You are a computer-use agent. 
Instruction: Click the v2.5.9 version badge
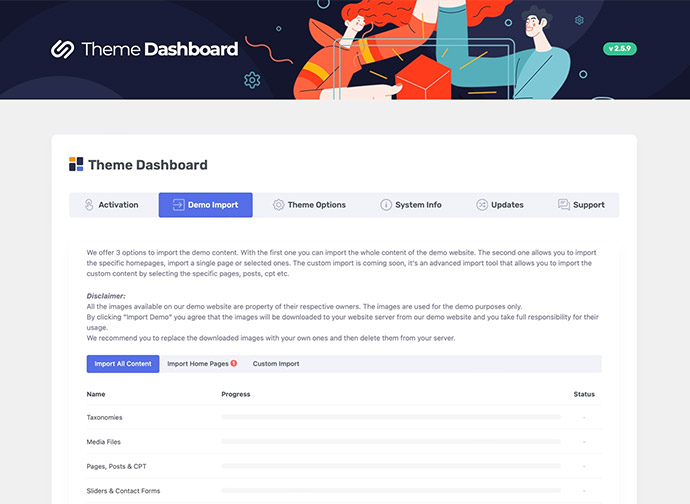point(620,48)
